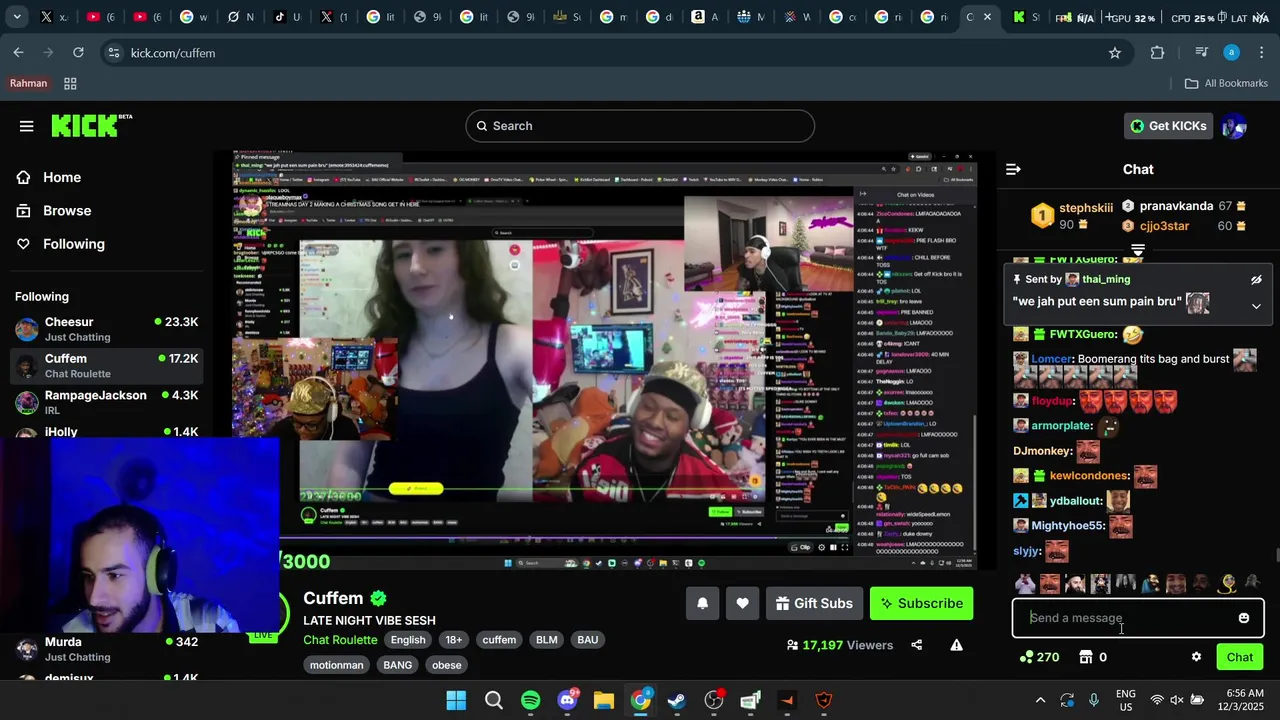
Task: Open Chrome three-dot menu
Action: [1261, 53]
